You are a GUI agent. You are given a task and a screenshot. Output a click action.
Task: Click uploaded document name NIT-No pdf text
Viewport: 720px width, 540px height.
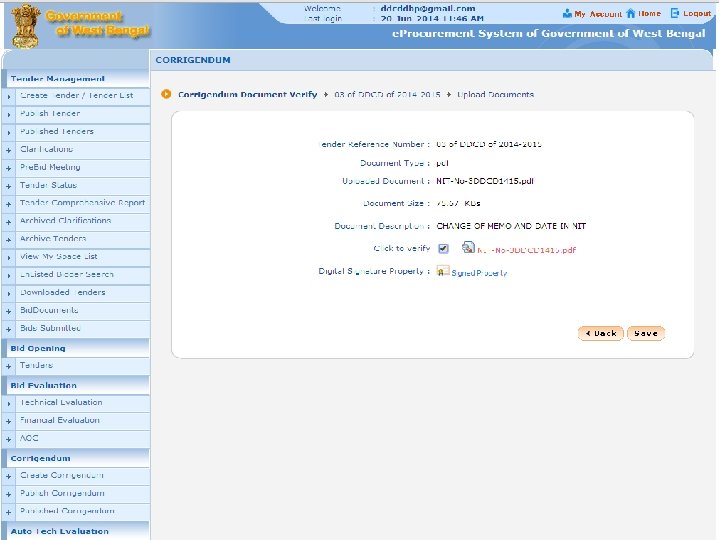pos(485,181)
